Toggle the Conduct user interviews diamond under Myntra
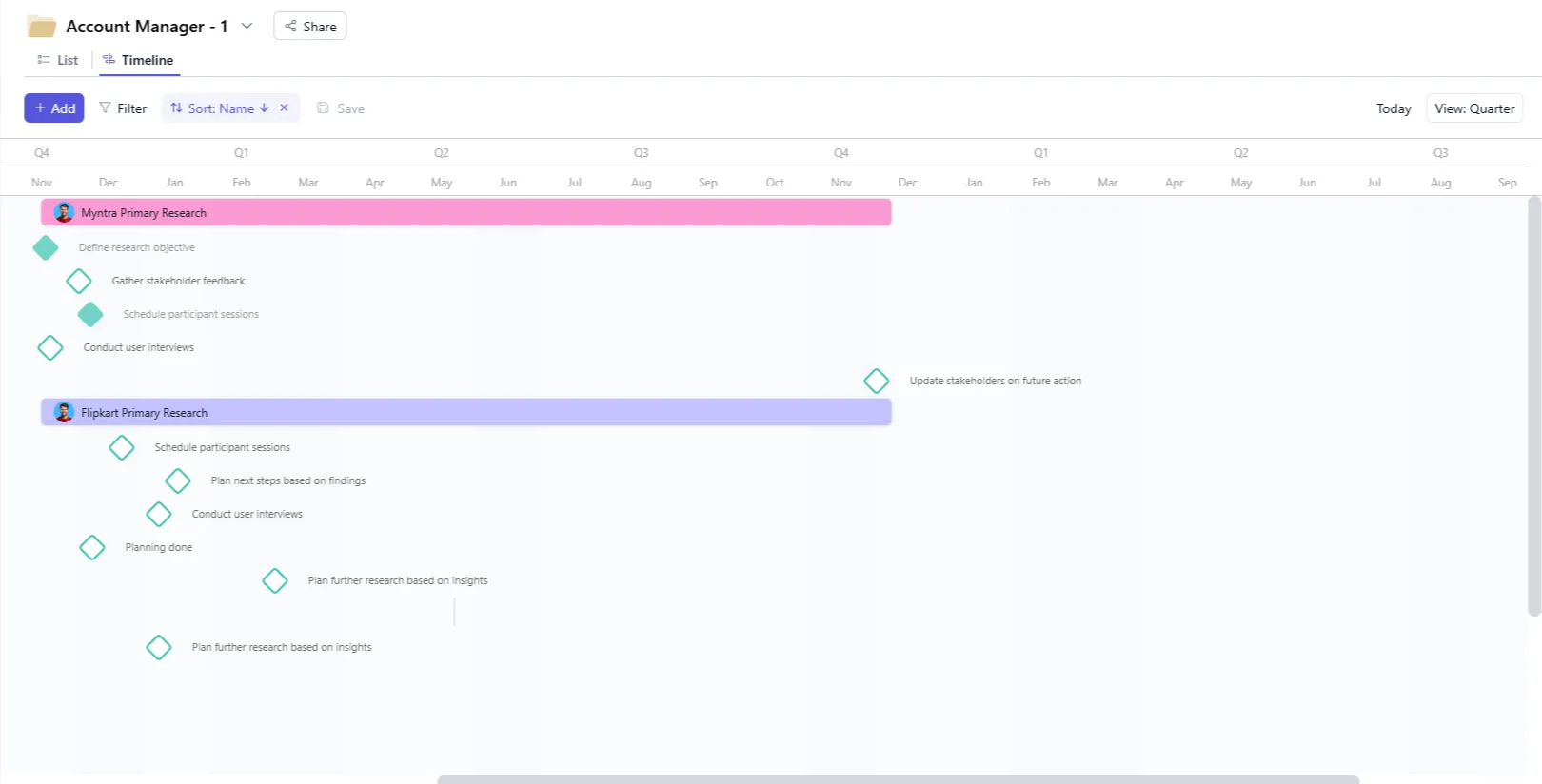The image size is (1542, 784). point(50,348)
